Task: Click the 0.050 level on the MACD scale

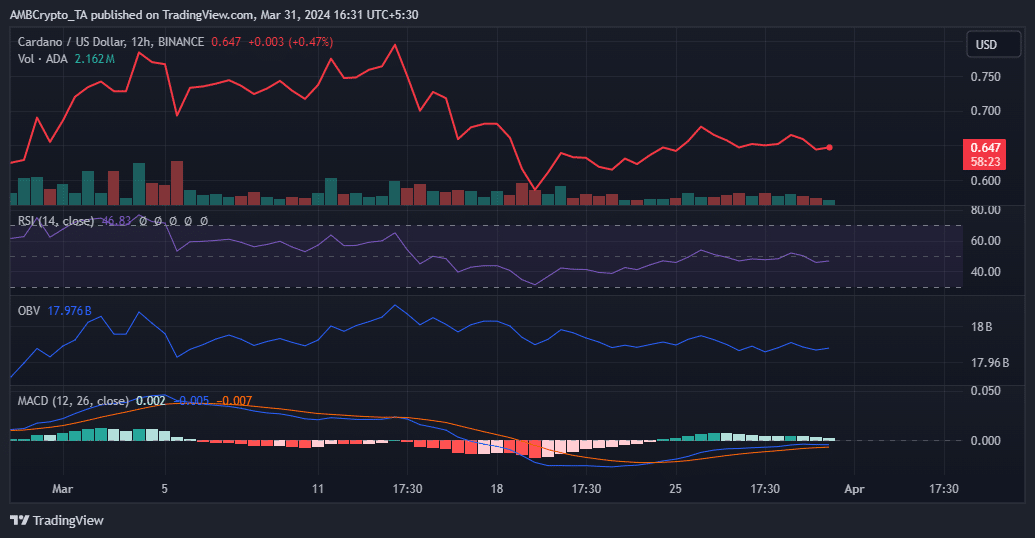Action: [985, 391]
